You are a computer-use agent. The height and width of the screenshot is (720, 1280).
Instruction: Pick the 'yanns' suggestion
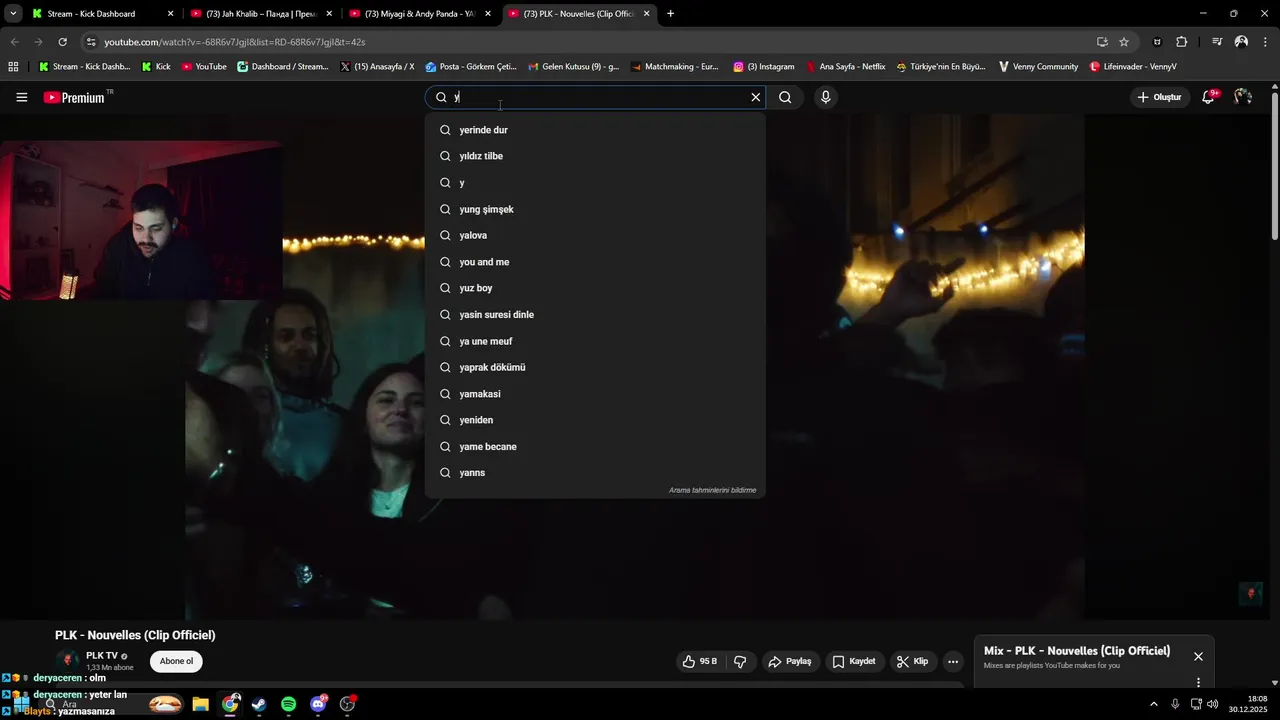click(x=595, y=473)
